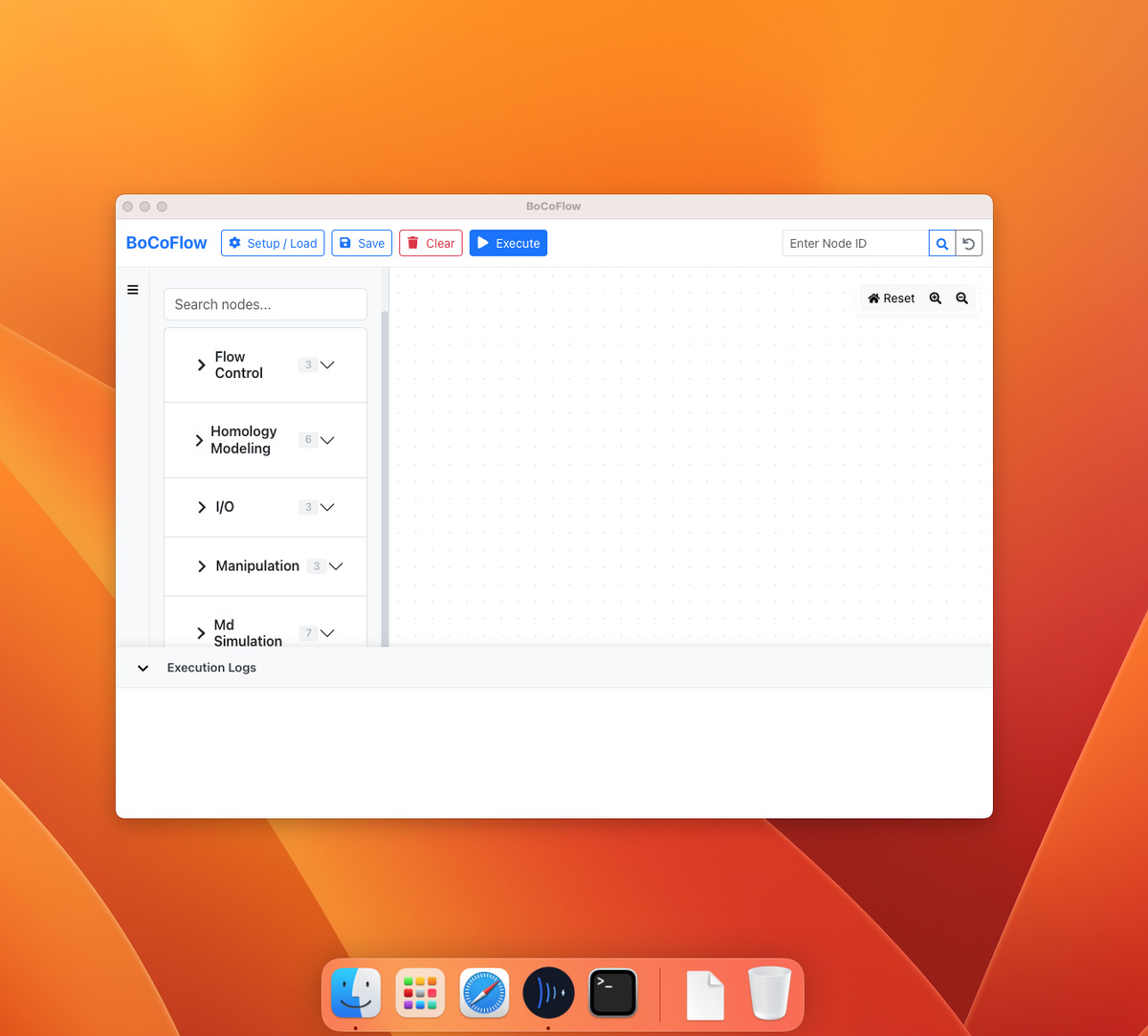The width and height of the screenshot is (1148, 1036).
Task: Click the undo reset icon beside search
Action: (968, 244)
